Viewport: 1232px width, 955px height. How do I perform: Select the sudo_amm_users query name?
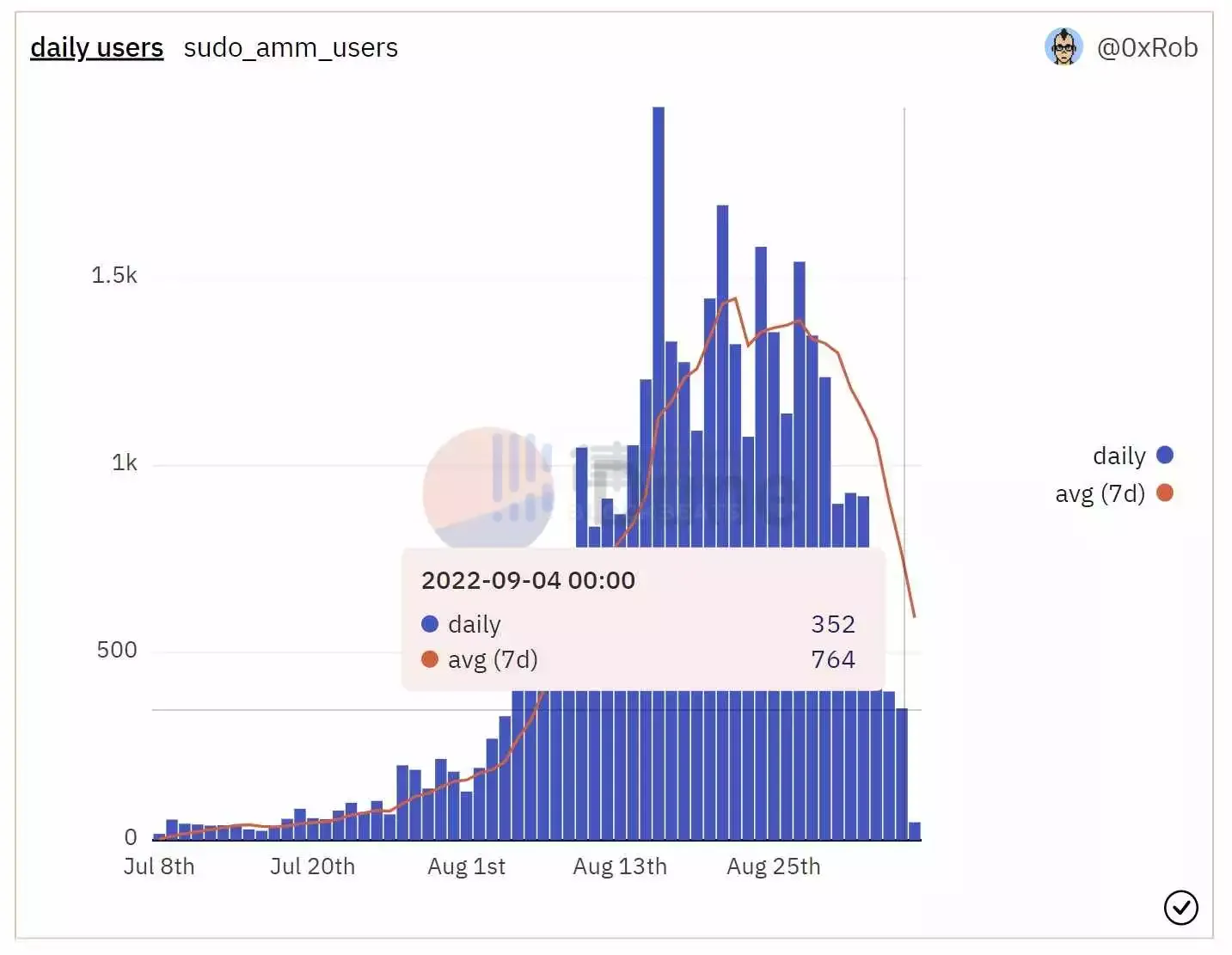[291, 47]
